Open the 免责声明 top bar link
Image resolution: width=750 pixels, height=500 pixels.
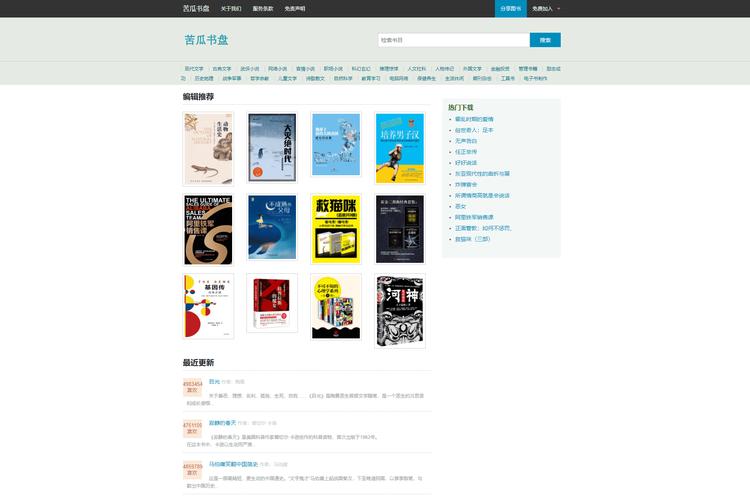(295, 9)
